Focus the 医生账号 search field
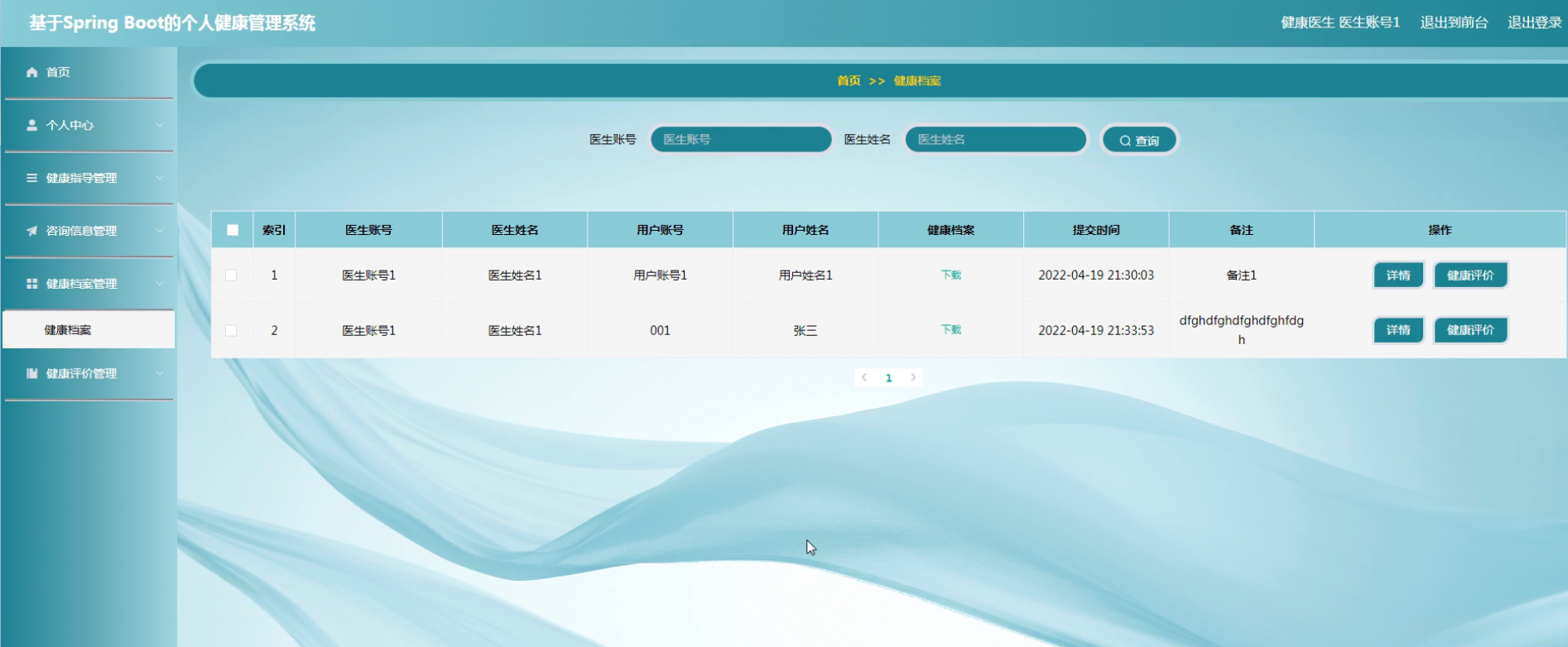 click(741, 139)
